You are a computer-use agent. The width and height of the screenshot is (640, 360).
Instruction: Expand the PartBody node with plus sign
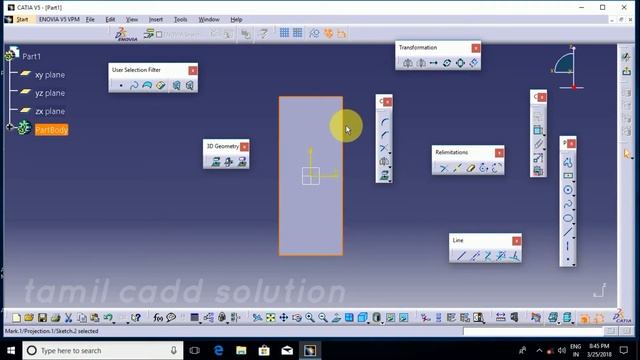pos(9,127)
